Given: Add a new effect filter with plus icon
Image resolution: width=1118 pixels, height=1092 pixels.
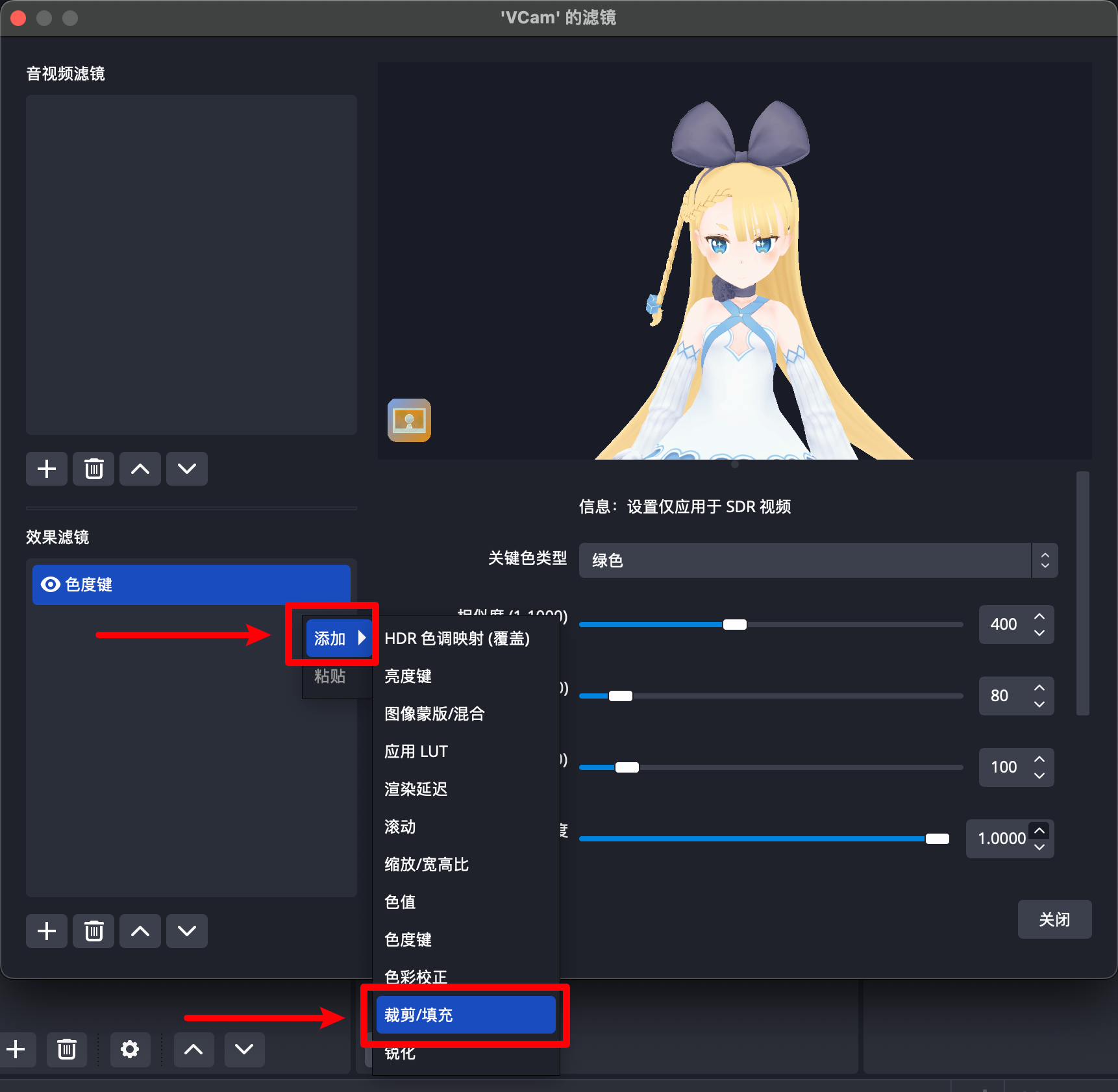Looking at the screenshot, I should pos(47,931).
